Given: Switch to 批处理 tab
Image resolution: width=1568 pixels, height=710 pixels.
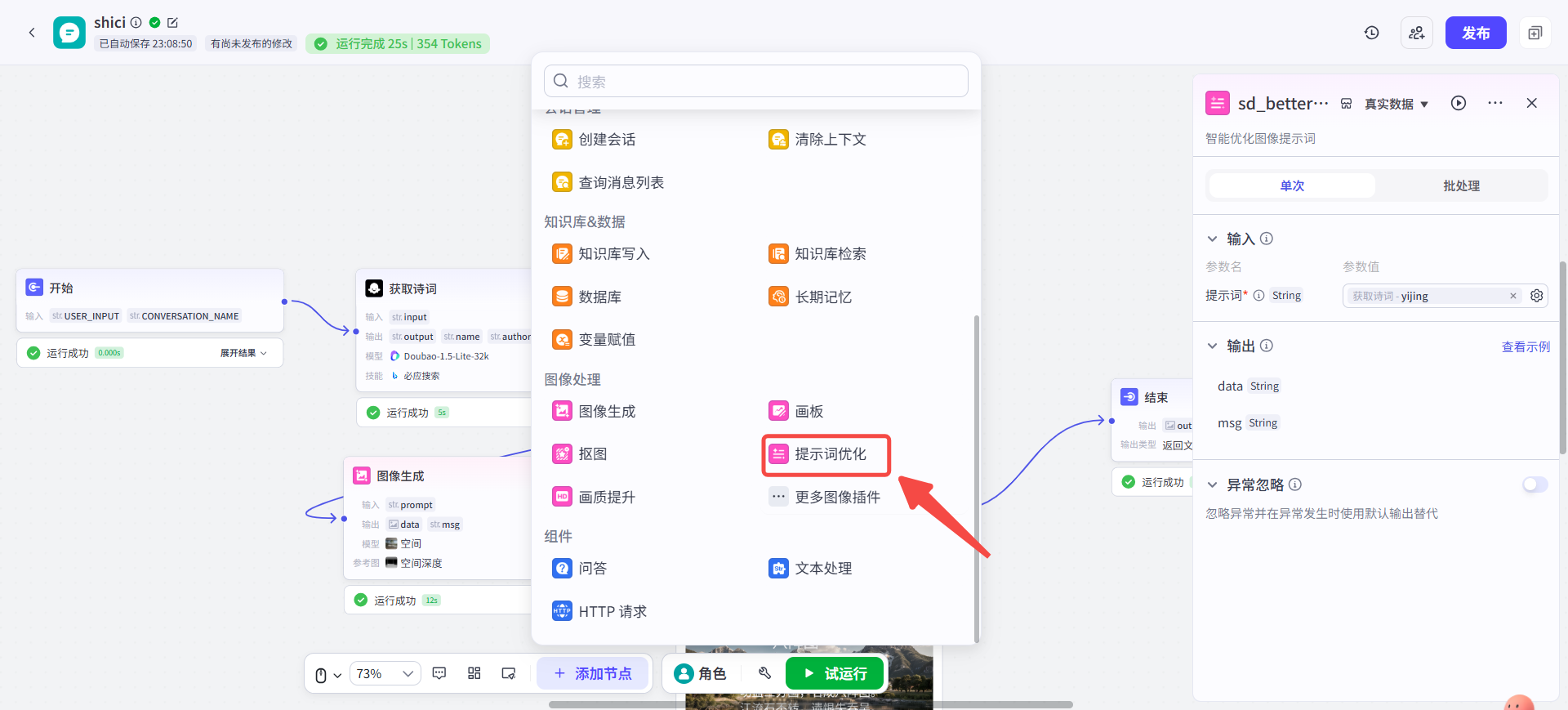Looking at the screenshot, I should coord(1461,185).
